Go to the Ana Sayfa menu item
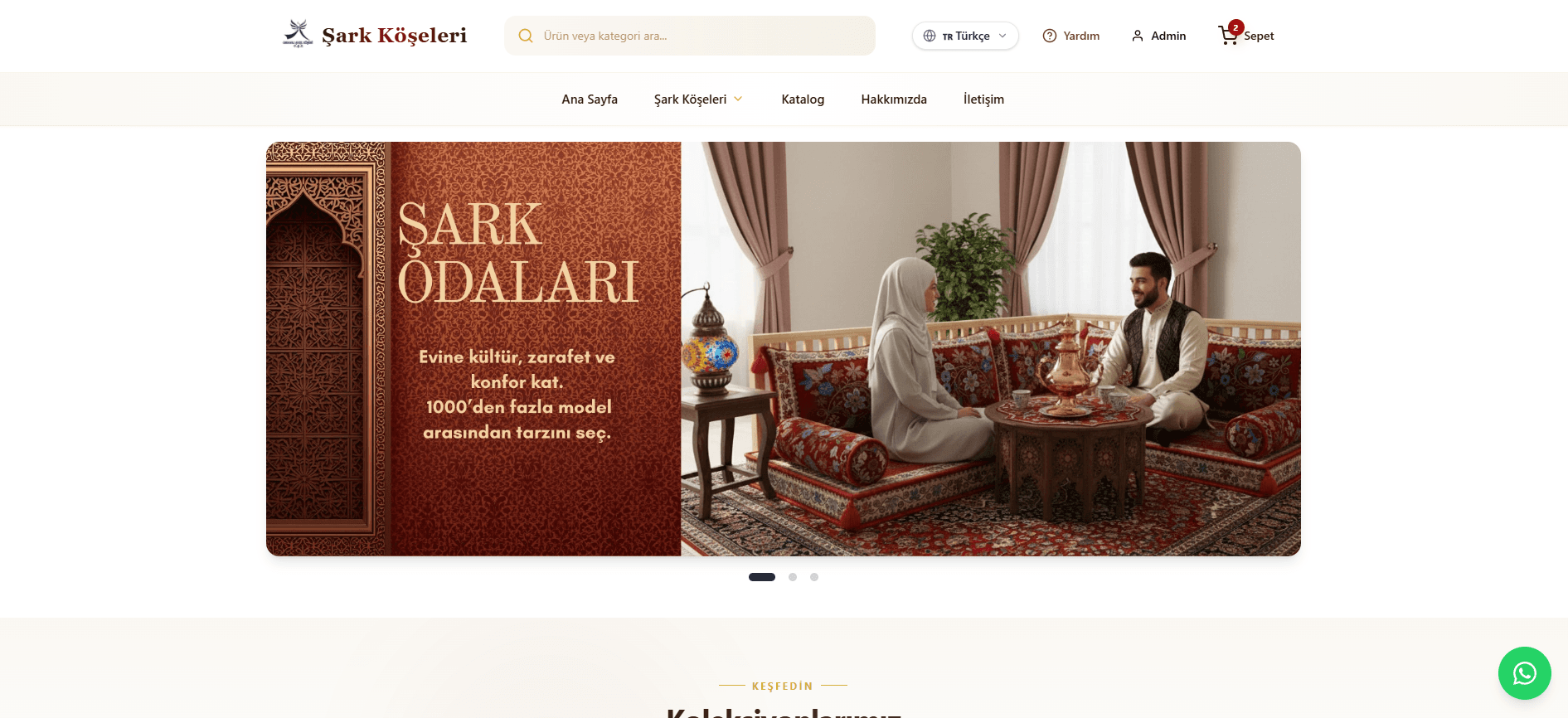Viewport: 1568px width, 718px height. (x=590, y=99)
